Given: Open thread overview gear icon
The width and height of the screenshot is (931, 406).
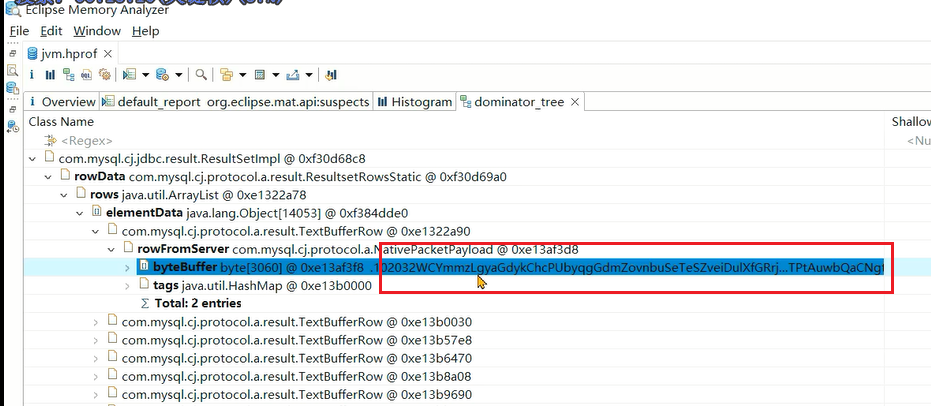Looking at the screenshot, I should pyautogui.click(x=104, y=75).
